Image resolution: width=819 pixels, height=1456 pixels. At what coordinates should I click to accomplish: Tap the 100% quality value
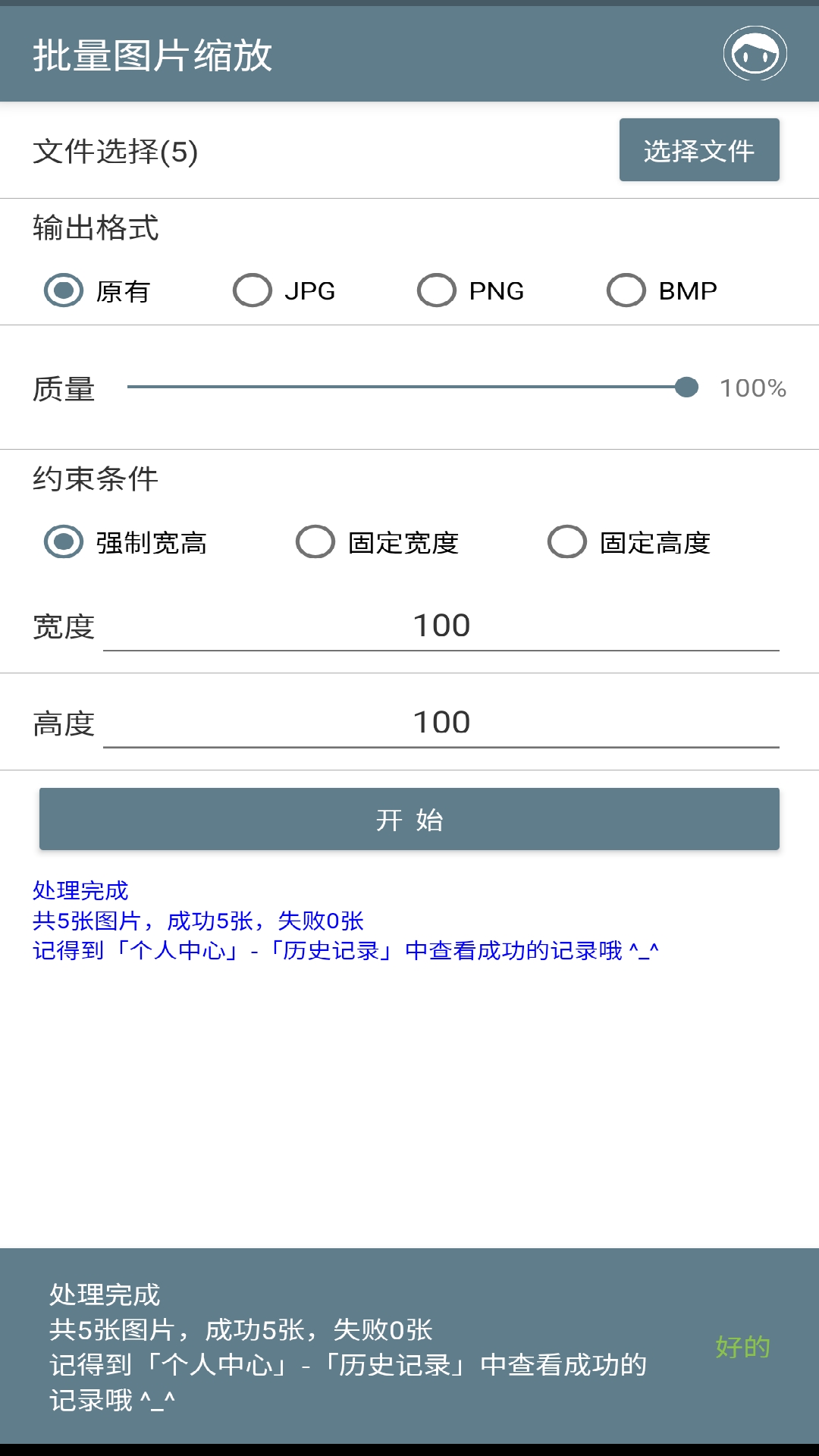click(x=752, y=388)
